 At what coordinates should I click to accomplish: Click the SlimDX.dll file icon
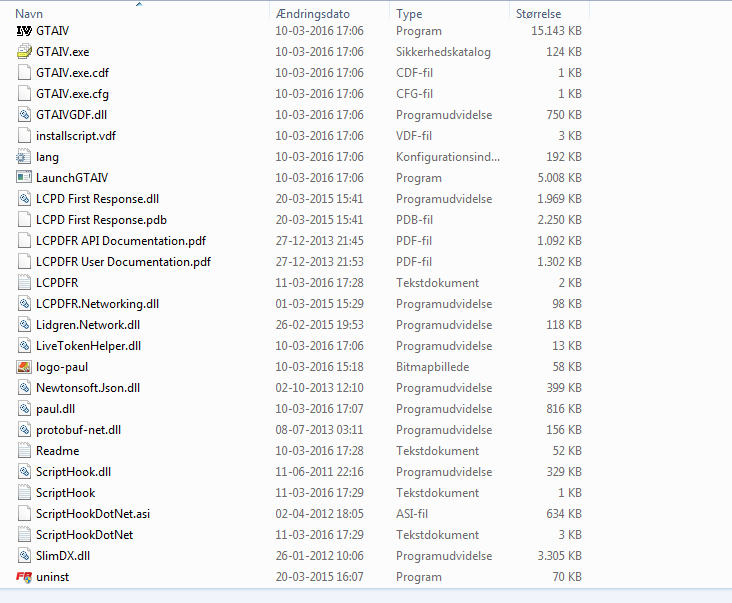click(24, 556)
